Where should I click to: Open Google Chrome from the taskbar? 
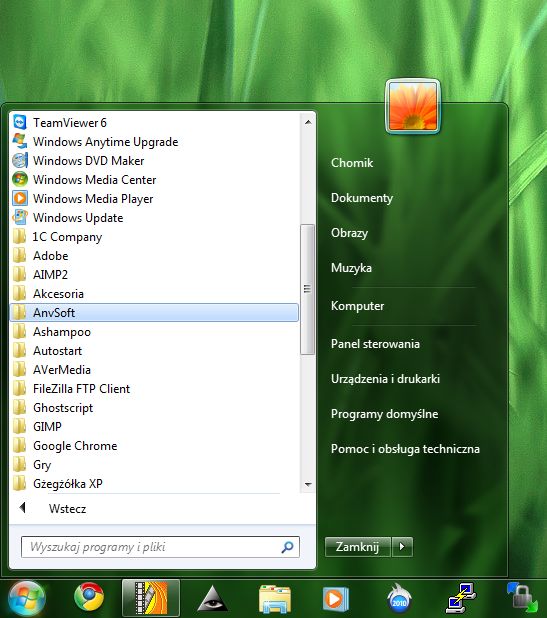coord(89,598)
